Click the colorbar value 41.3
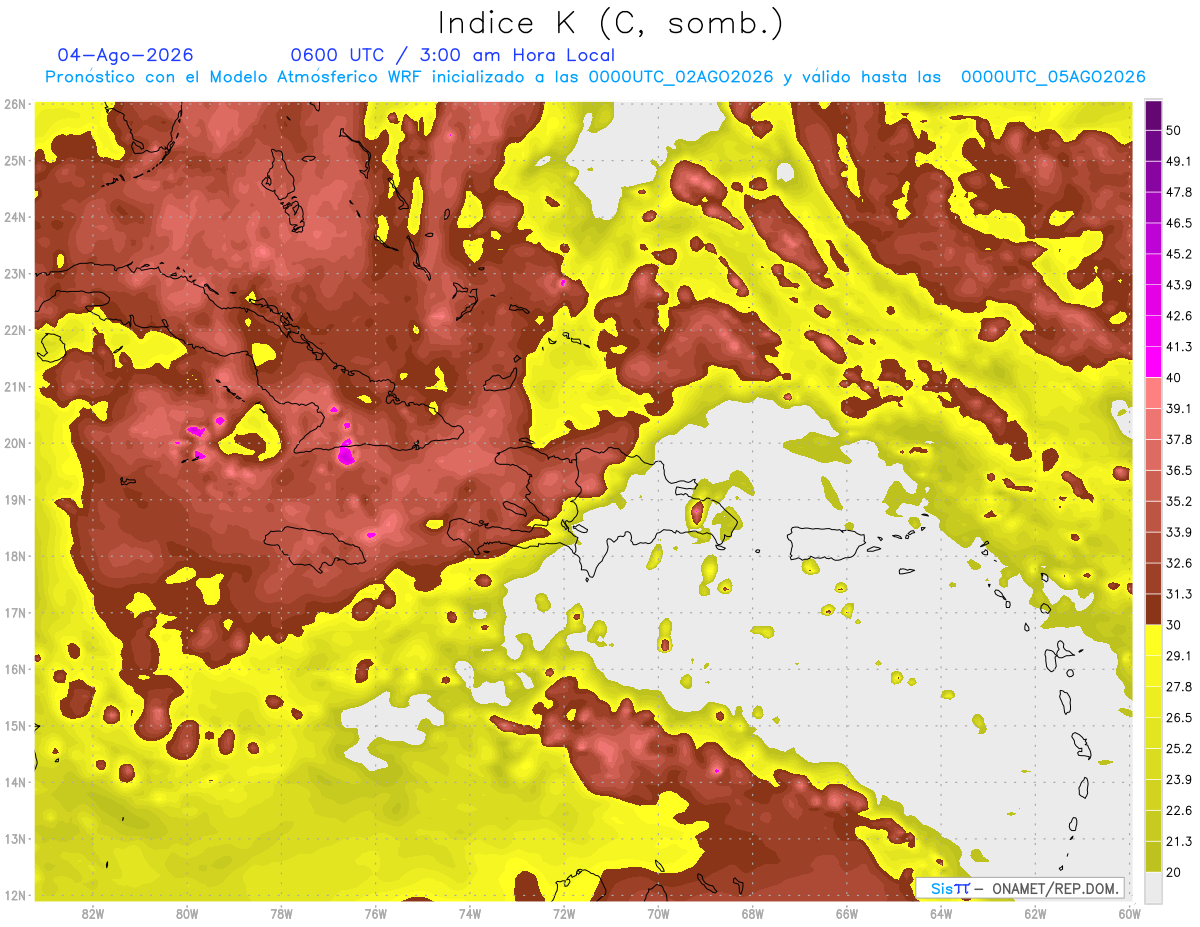The height and width of the screenshot is (927, 1200). click(1178, 347)
